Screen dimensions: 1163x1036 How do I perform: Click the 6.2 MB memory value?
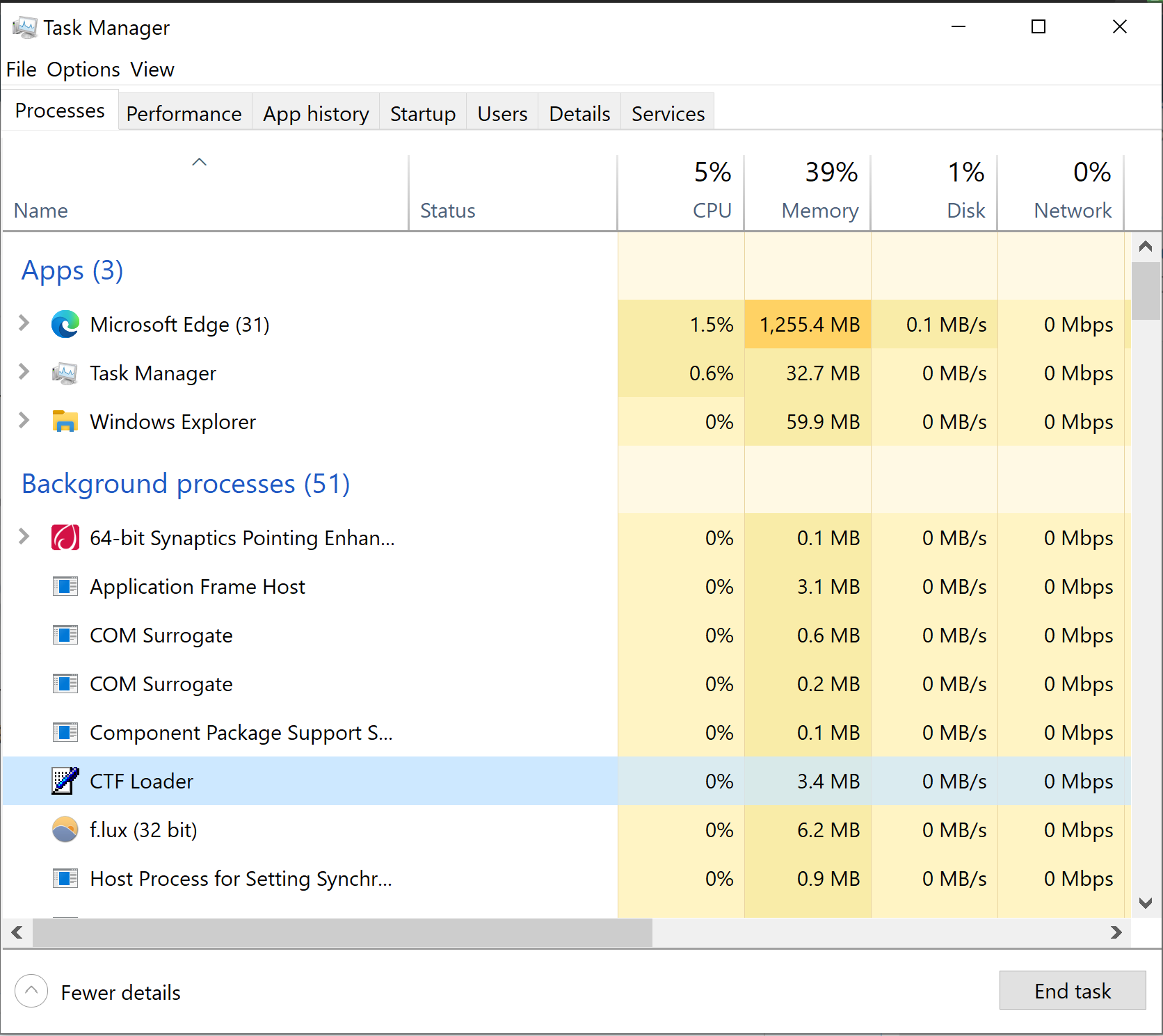828,830
